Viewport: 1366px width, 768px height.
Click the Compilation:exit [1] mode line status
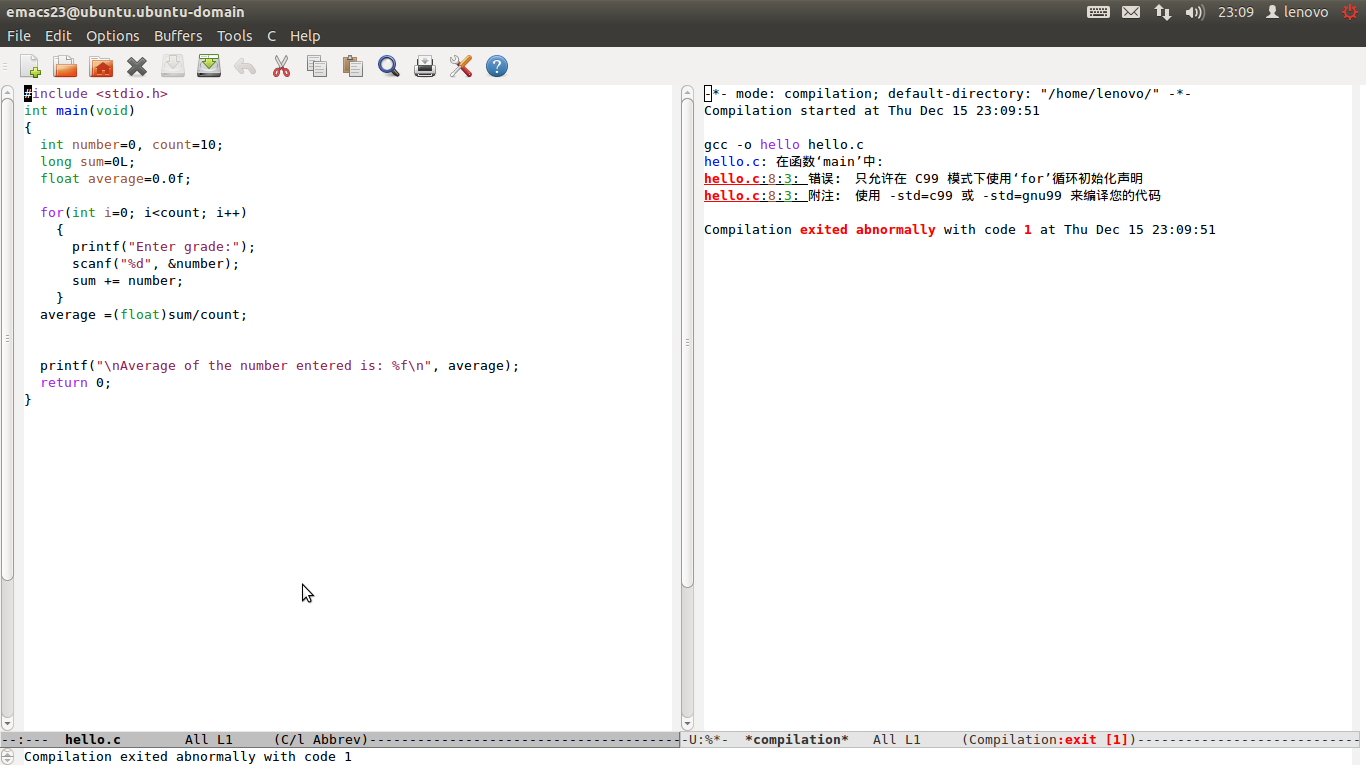pyautogui.click(x=1049, y=740)
